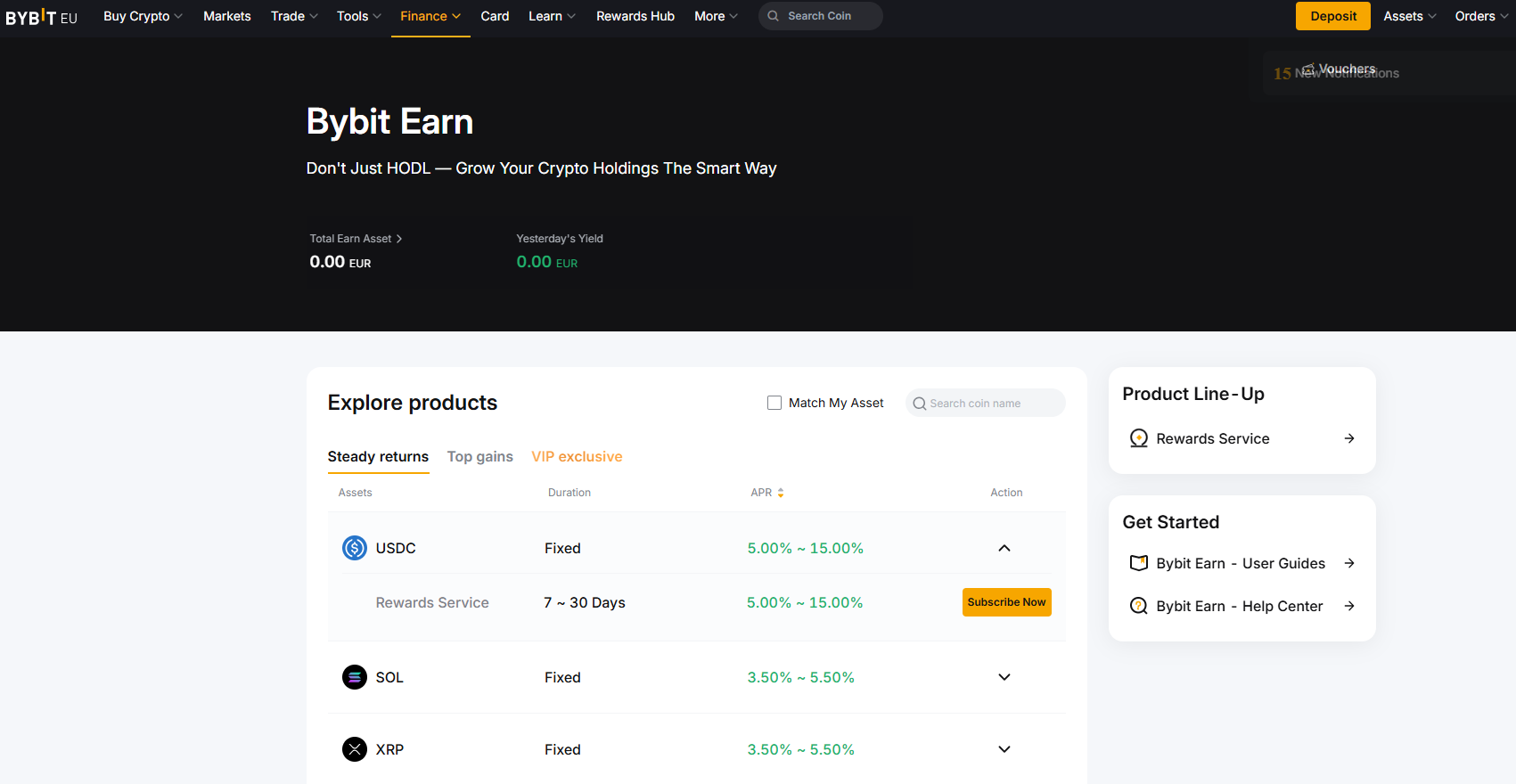Click the APR sort arrows icon
The height and width of the screenshot is (784, 1516).
pyautogui.click(x=781, y=493)
